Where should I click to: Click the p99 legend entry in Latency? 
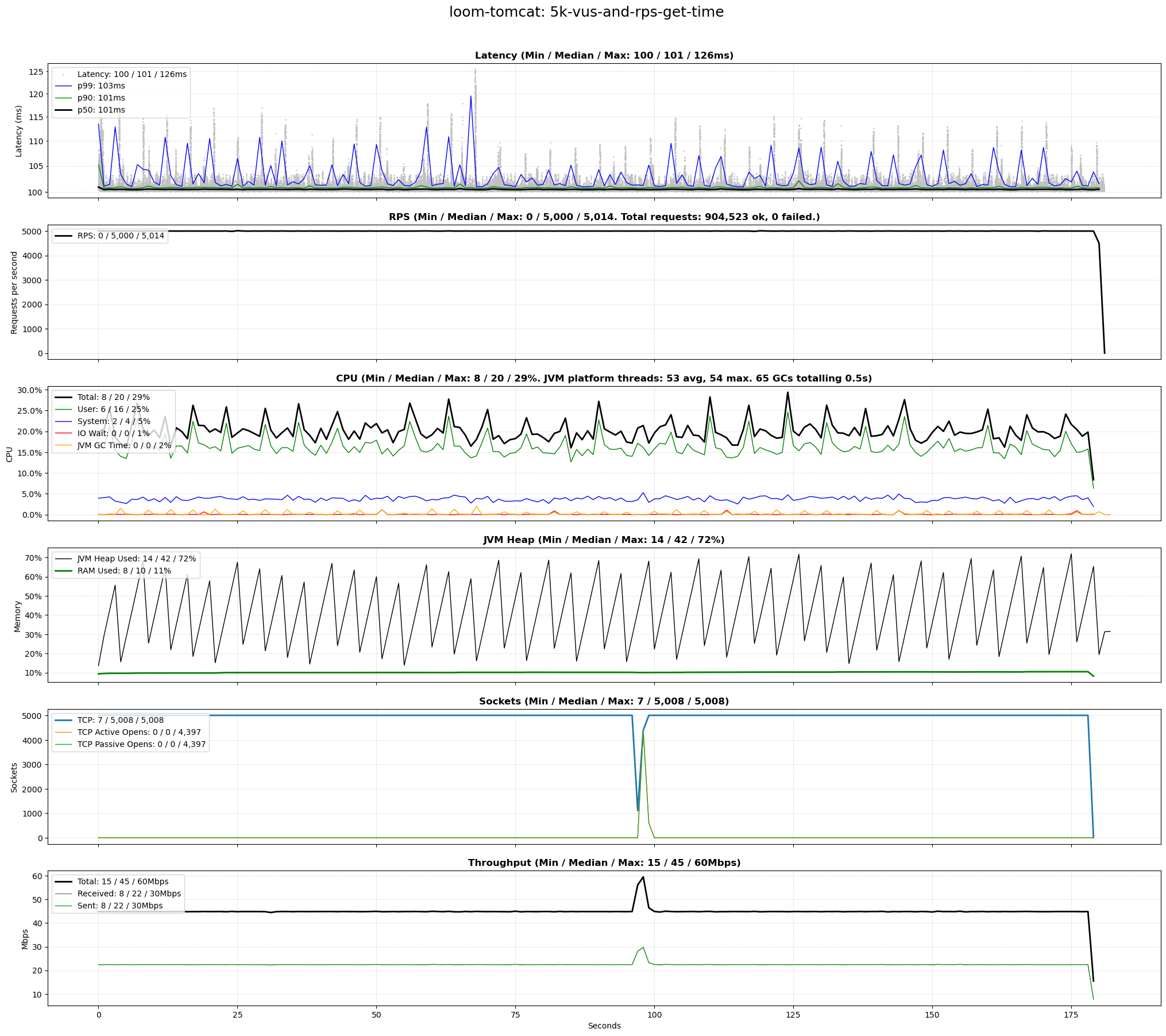point(101,86)
